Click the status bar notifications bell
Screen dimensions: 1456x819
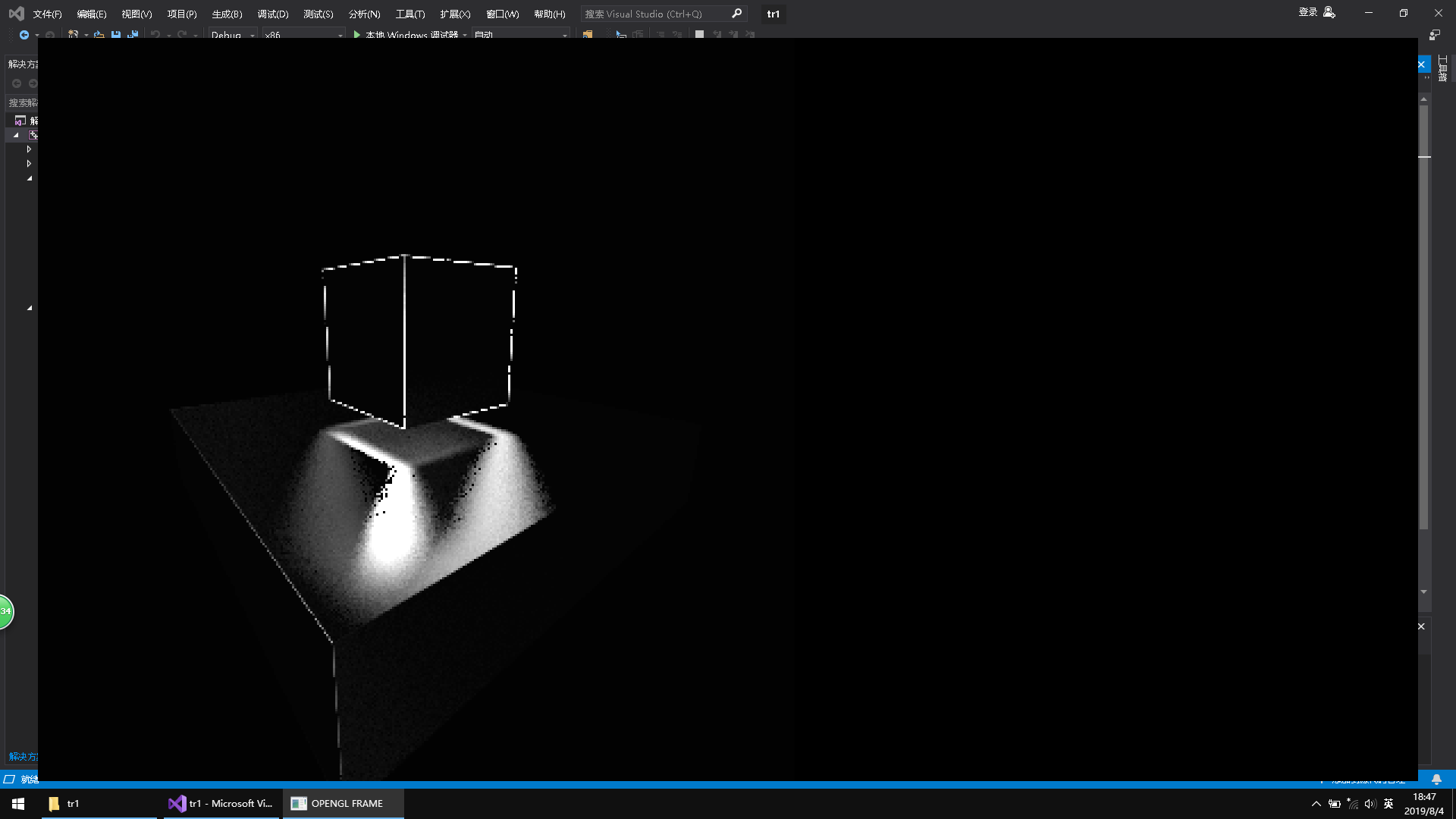point(1436,779)
